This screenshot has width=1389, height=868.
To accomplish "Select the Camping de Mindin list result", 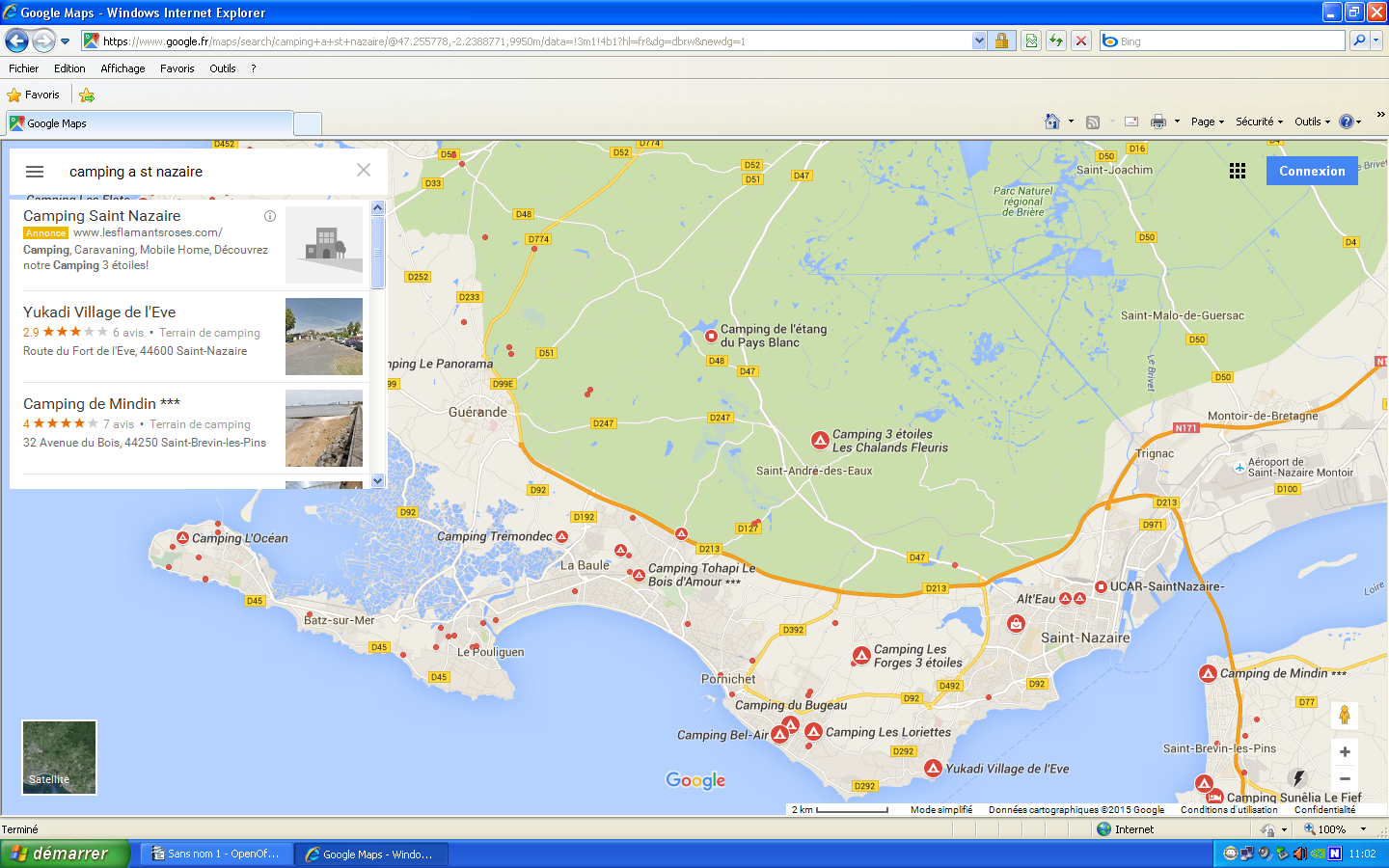I will (189, 428).
